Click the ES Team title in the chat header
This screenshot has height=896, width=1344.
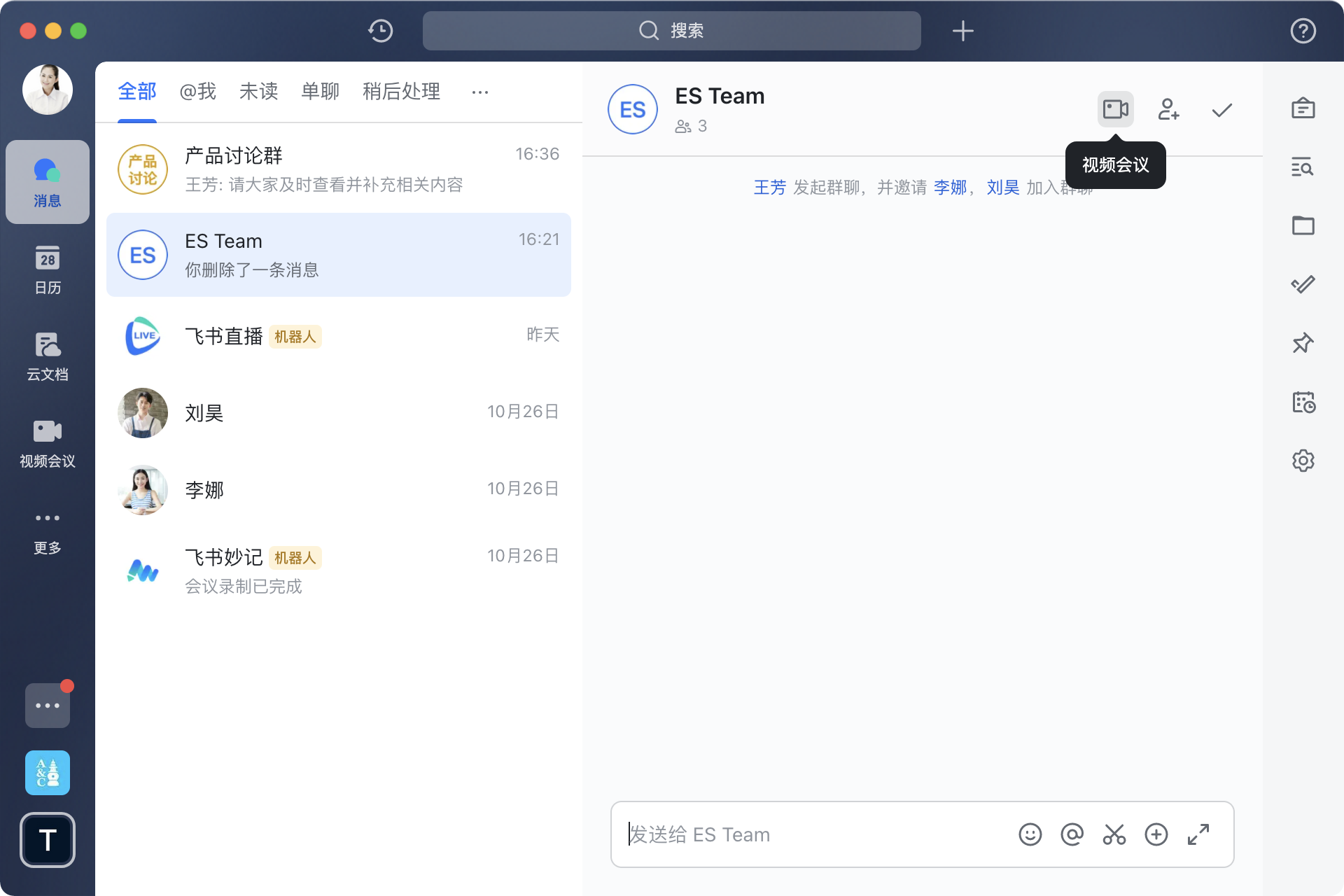coord(720,96)
